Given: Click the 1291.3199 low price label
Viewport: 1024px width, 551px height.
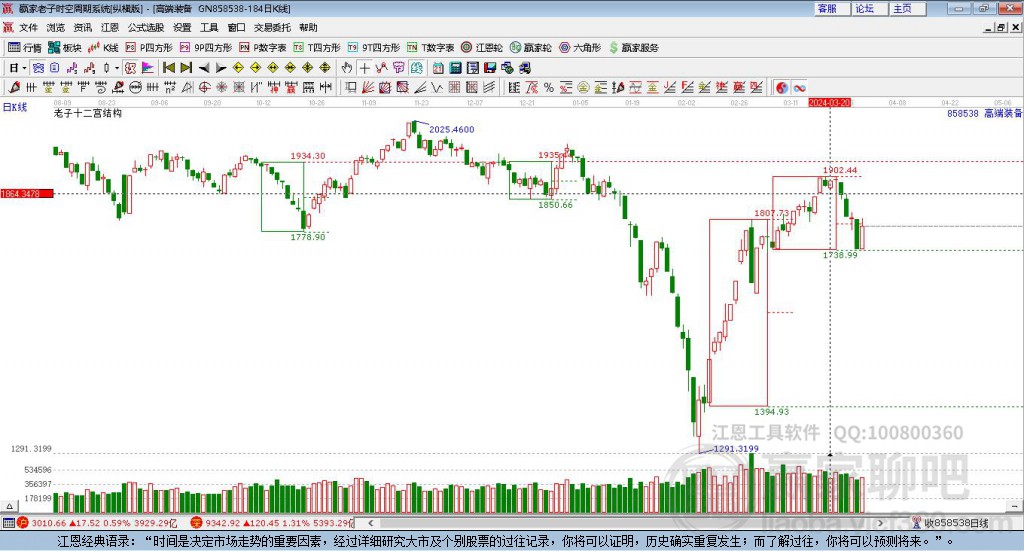Looking at the screenshot, I should tap(736, 449).
